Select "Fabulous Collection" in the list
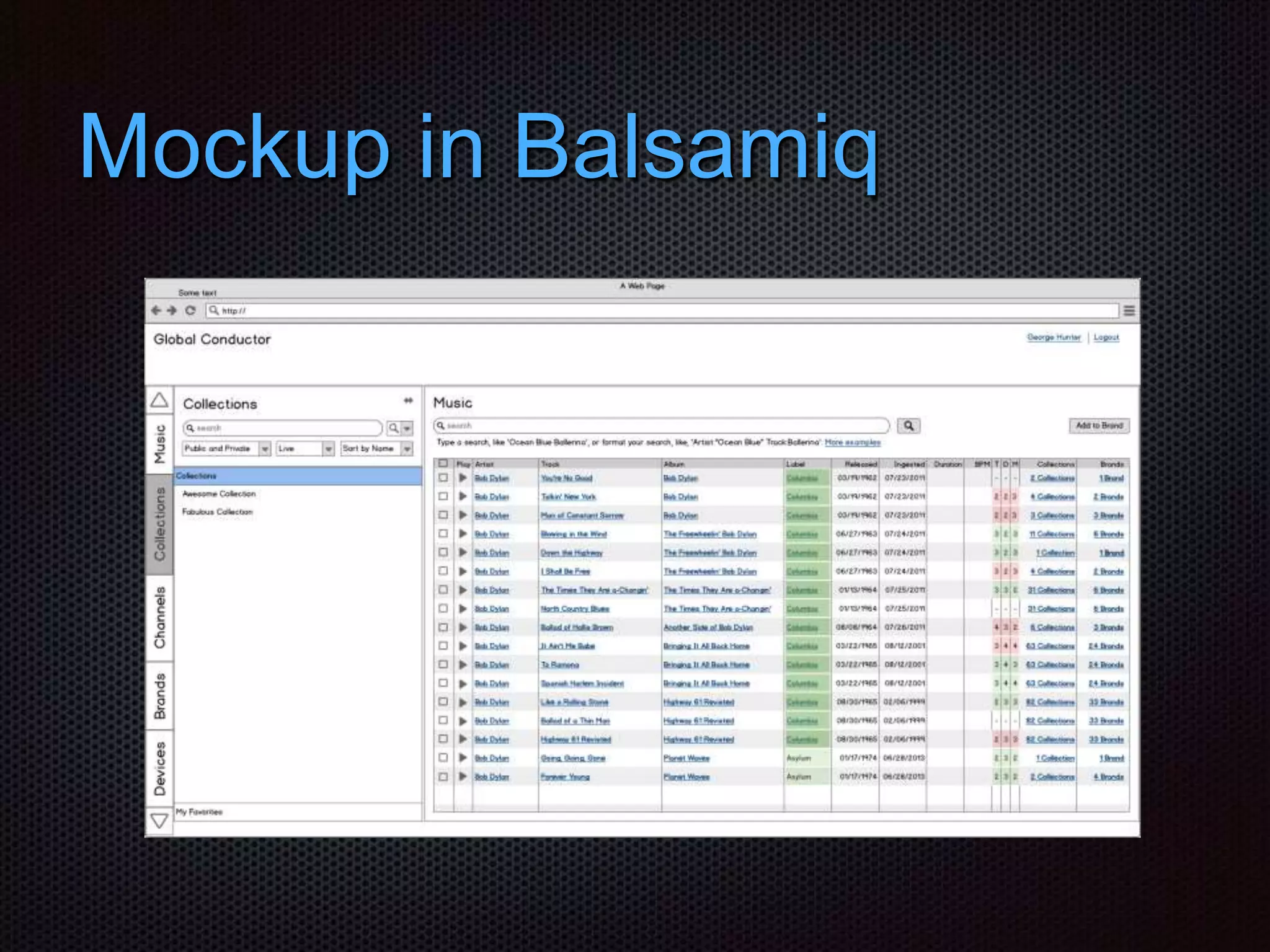 [218, 512]
